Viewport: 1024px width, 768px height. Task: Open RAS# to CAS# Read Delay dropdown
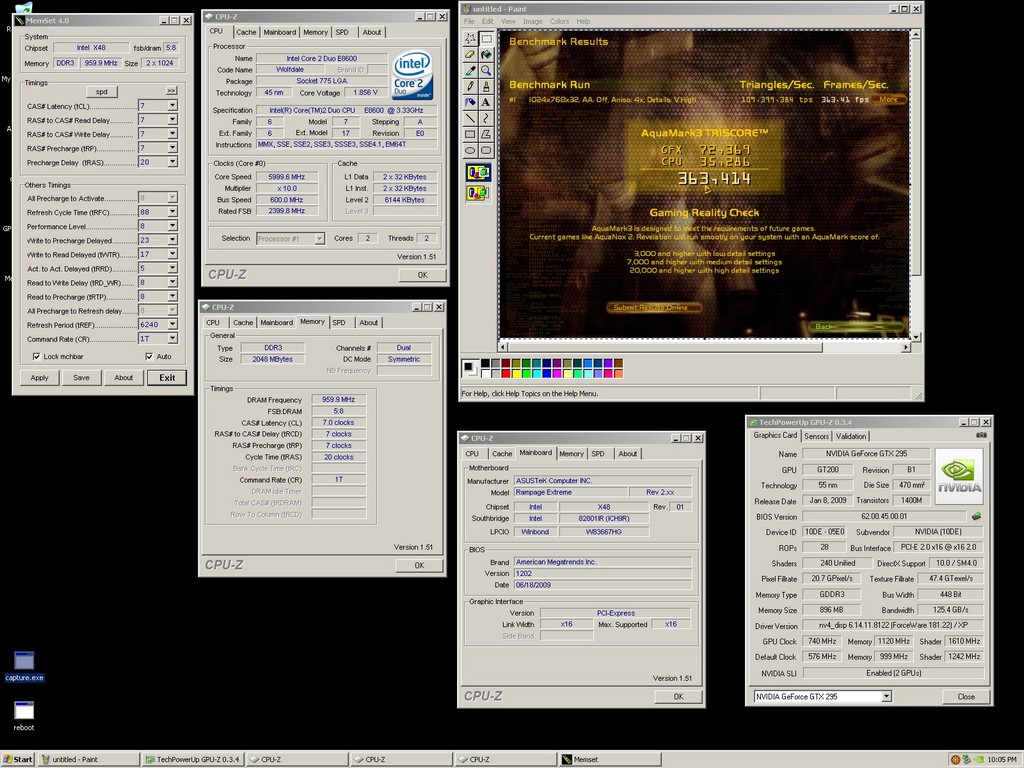pos(172,120)
